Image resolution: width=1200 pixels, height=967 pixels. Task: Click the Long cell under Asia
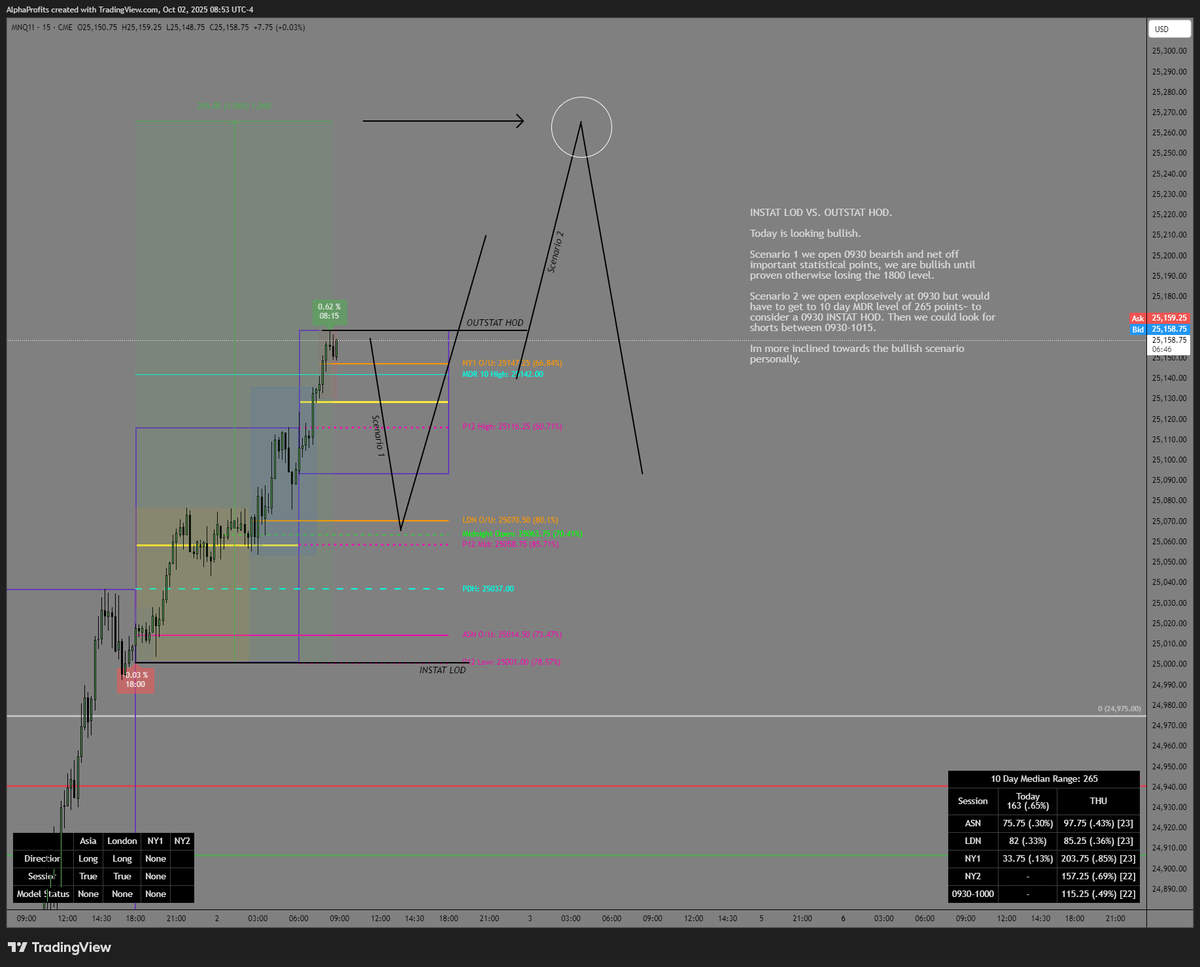coord(88,858)
